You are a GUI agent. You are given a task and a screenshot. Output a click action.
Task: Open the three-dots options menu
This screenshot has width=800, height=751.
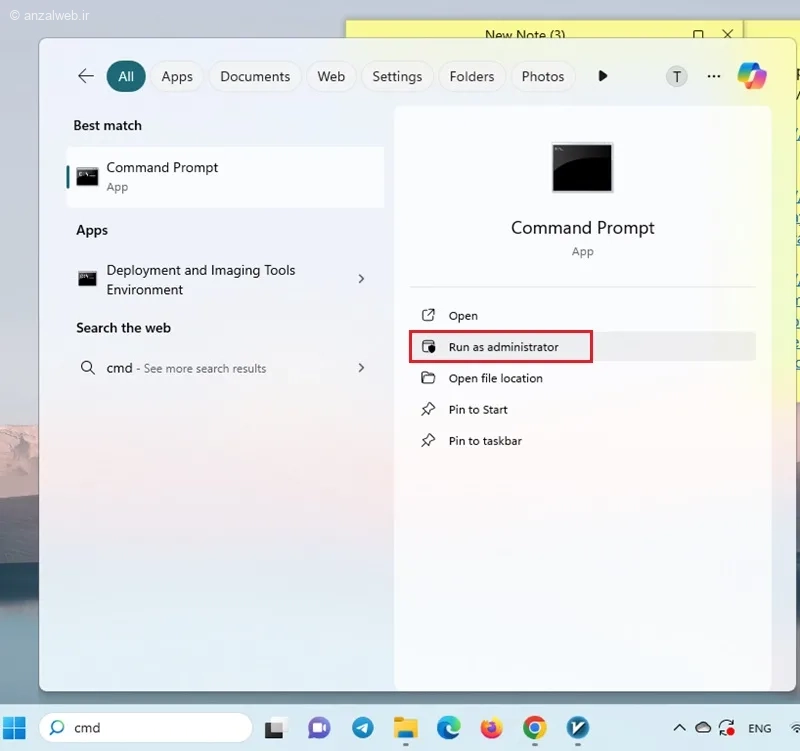click(714, 77)
